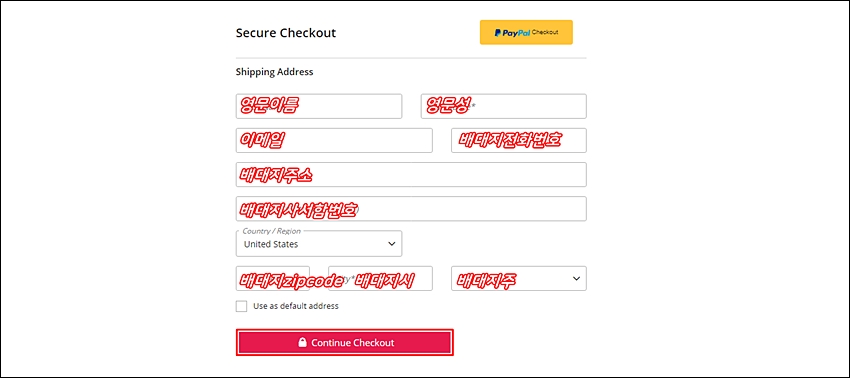Tick the Use as default address checkbox
Screen dimensions: 850x378
point(241,306)
